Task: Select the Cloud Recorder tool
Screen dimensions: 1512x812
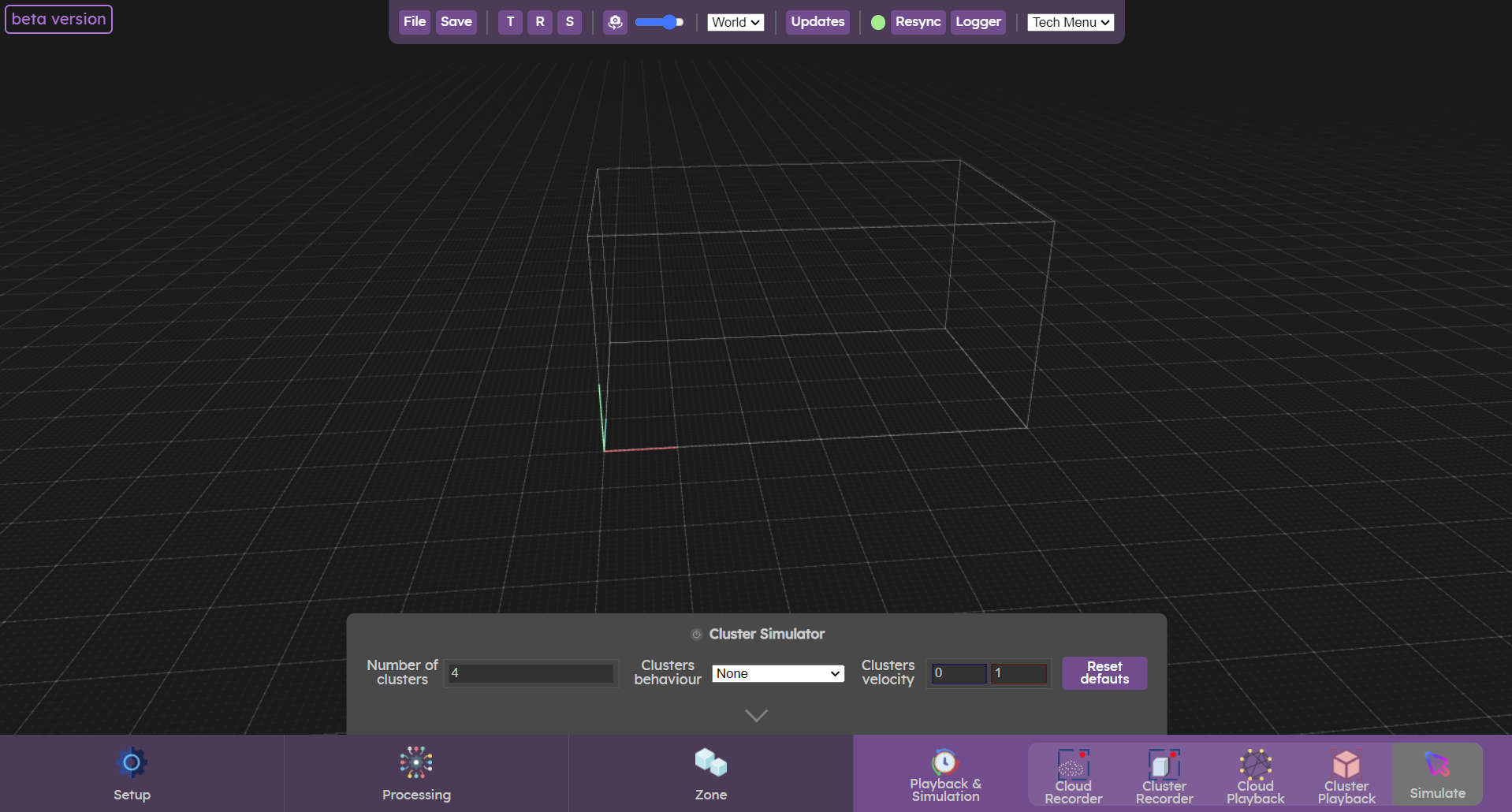Action: click(x=1074, y=773)
